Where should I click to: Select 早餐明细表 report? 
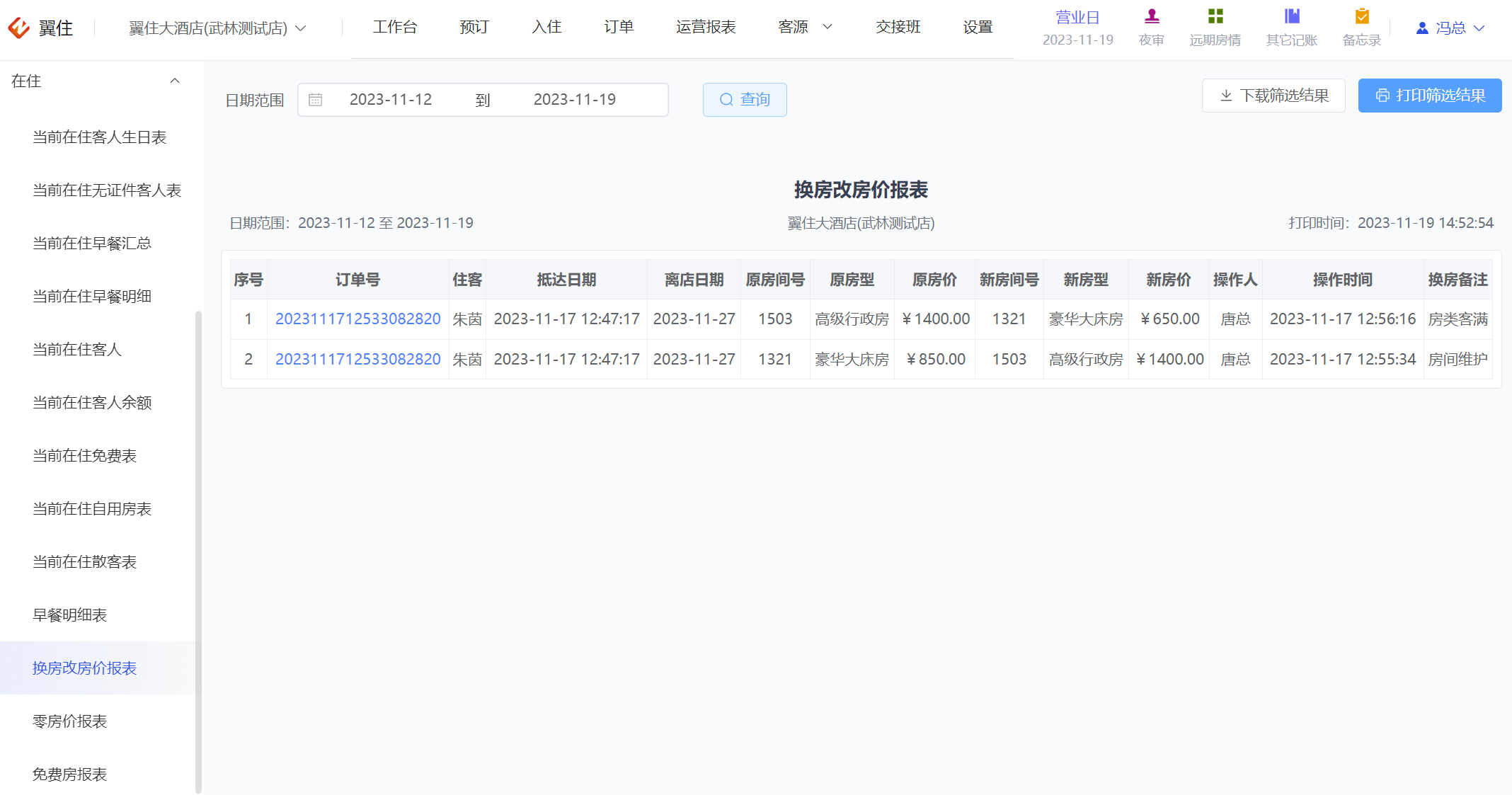point(69,615)
